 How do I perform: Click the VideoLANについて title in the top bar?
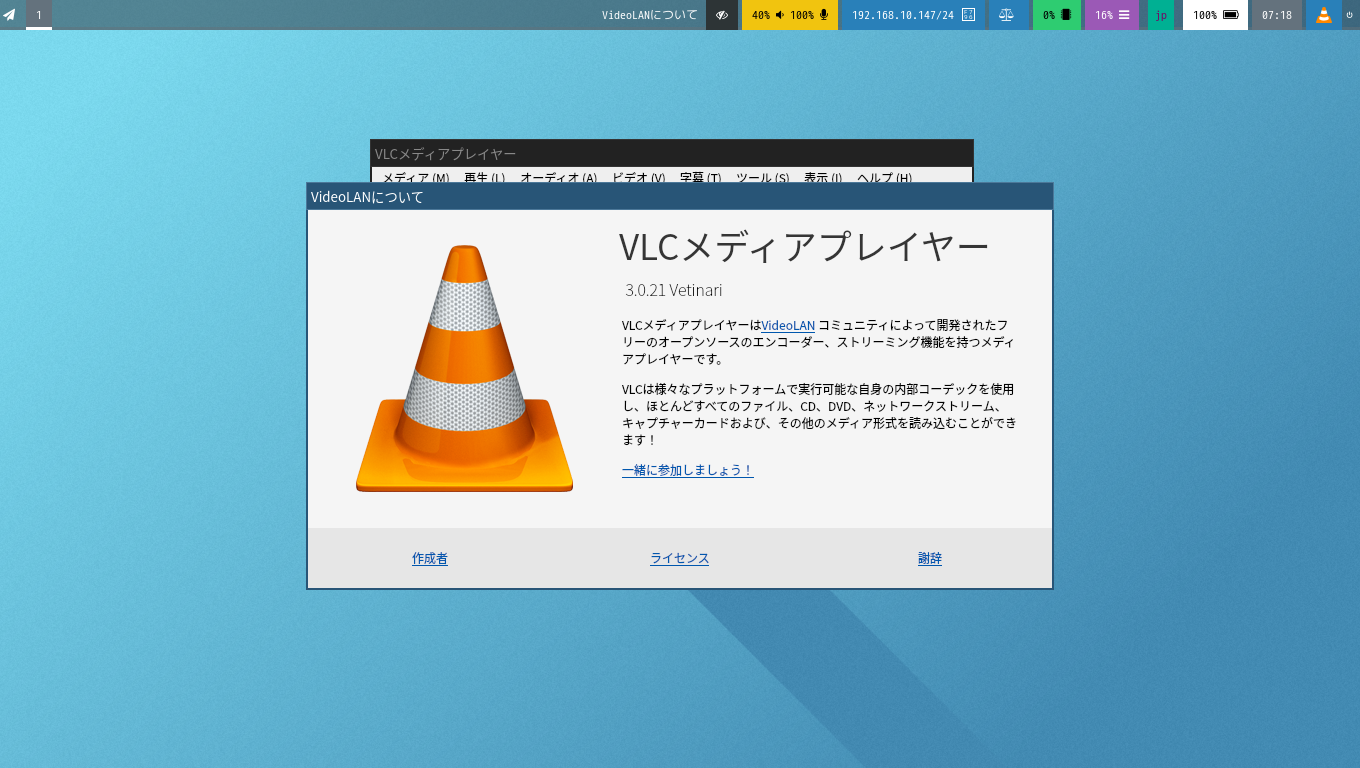650,15
